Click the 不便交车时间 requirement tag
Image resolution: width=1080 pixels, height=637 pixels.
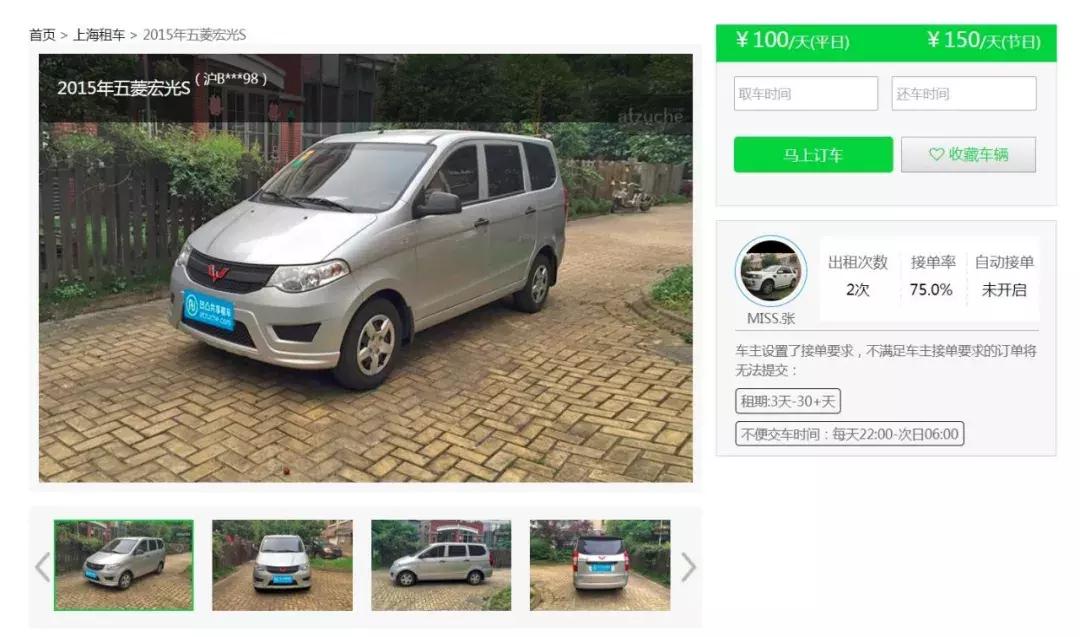[849, 434]
